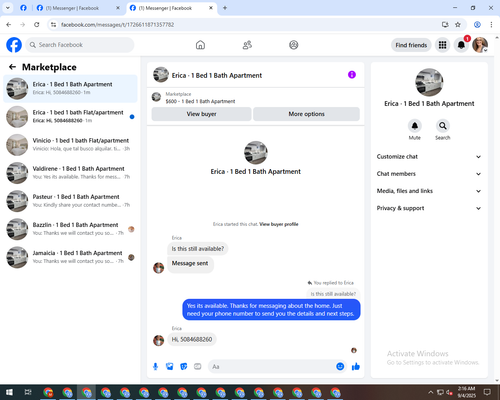The width and height of the screenshot is (500, 400).
Task: Bookmark this page star icon
Action: tap(458, 25)
